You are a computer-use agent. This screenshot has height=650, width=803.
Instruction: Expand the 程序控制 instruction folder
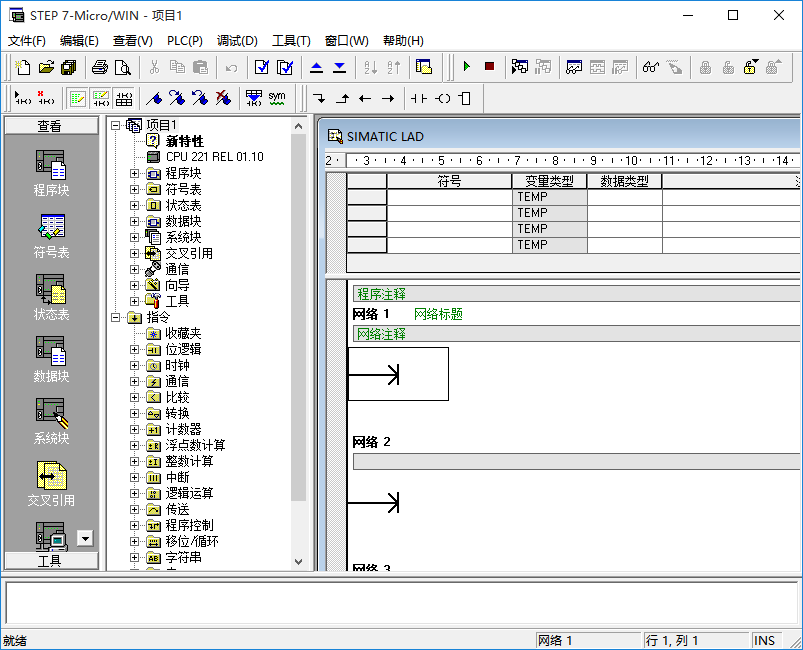click(x=134, y=526)
